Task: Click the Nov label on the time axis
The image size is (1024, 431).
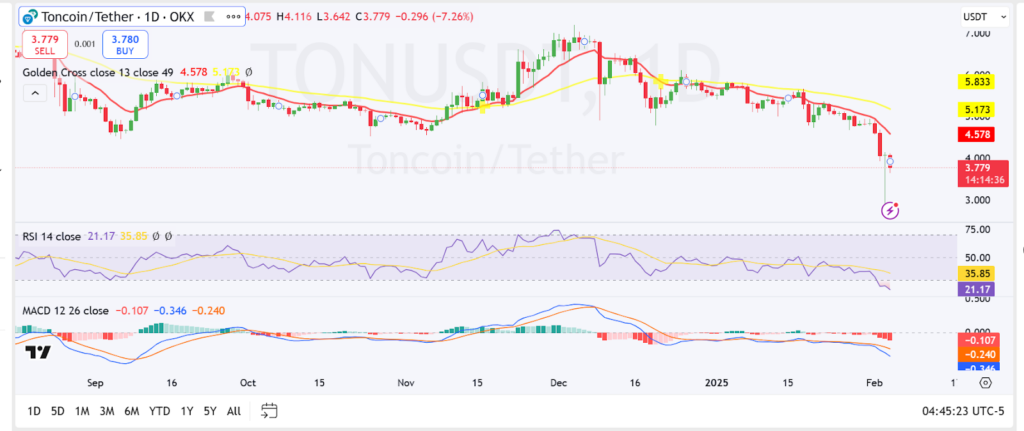Action: (406, 383)
